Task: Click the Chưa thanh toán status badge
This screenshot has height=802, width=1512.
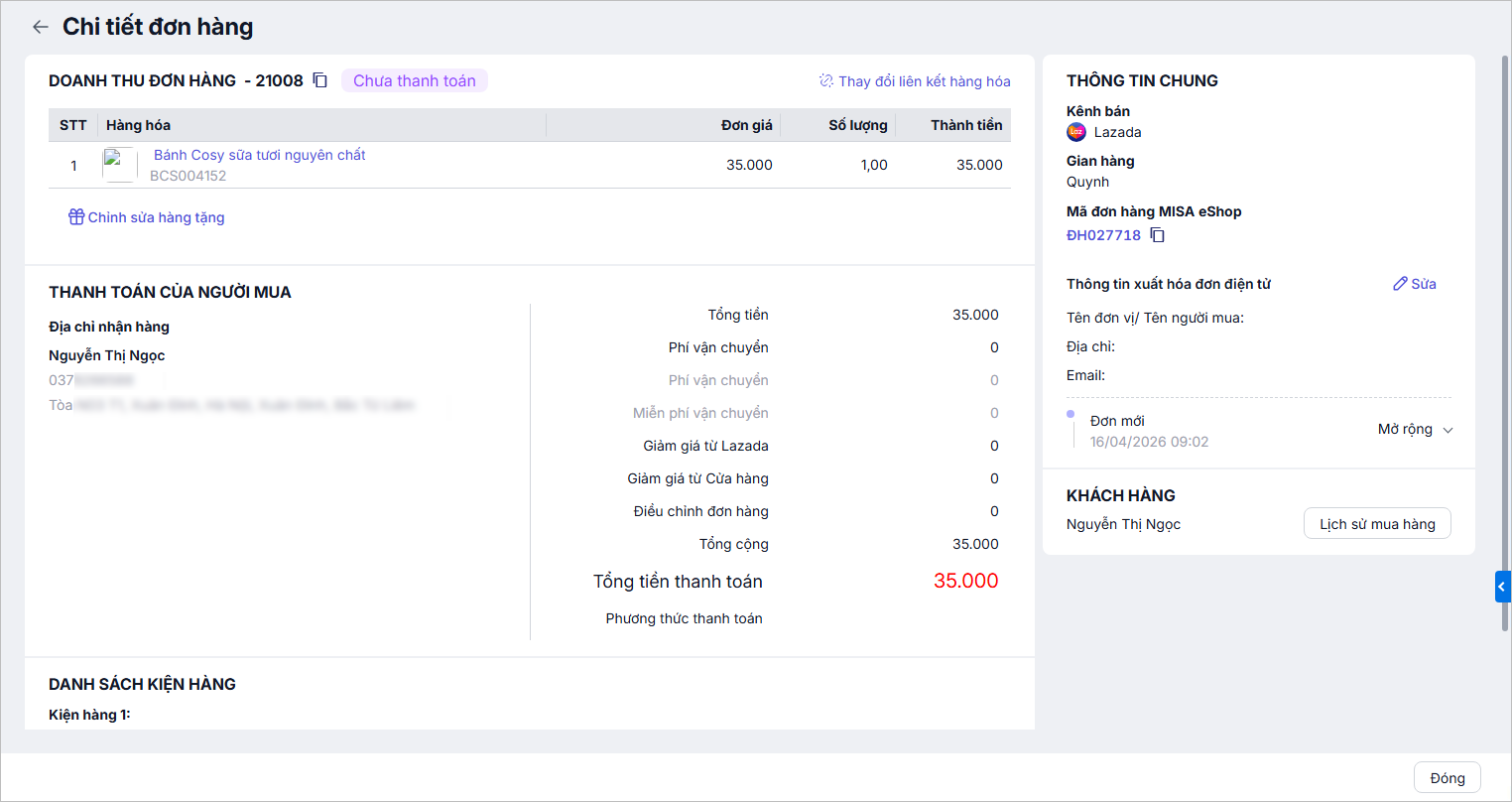Action: point(414,80)
